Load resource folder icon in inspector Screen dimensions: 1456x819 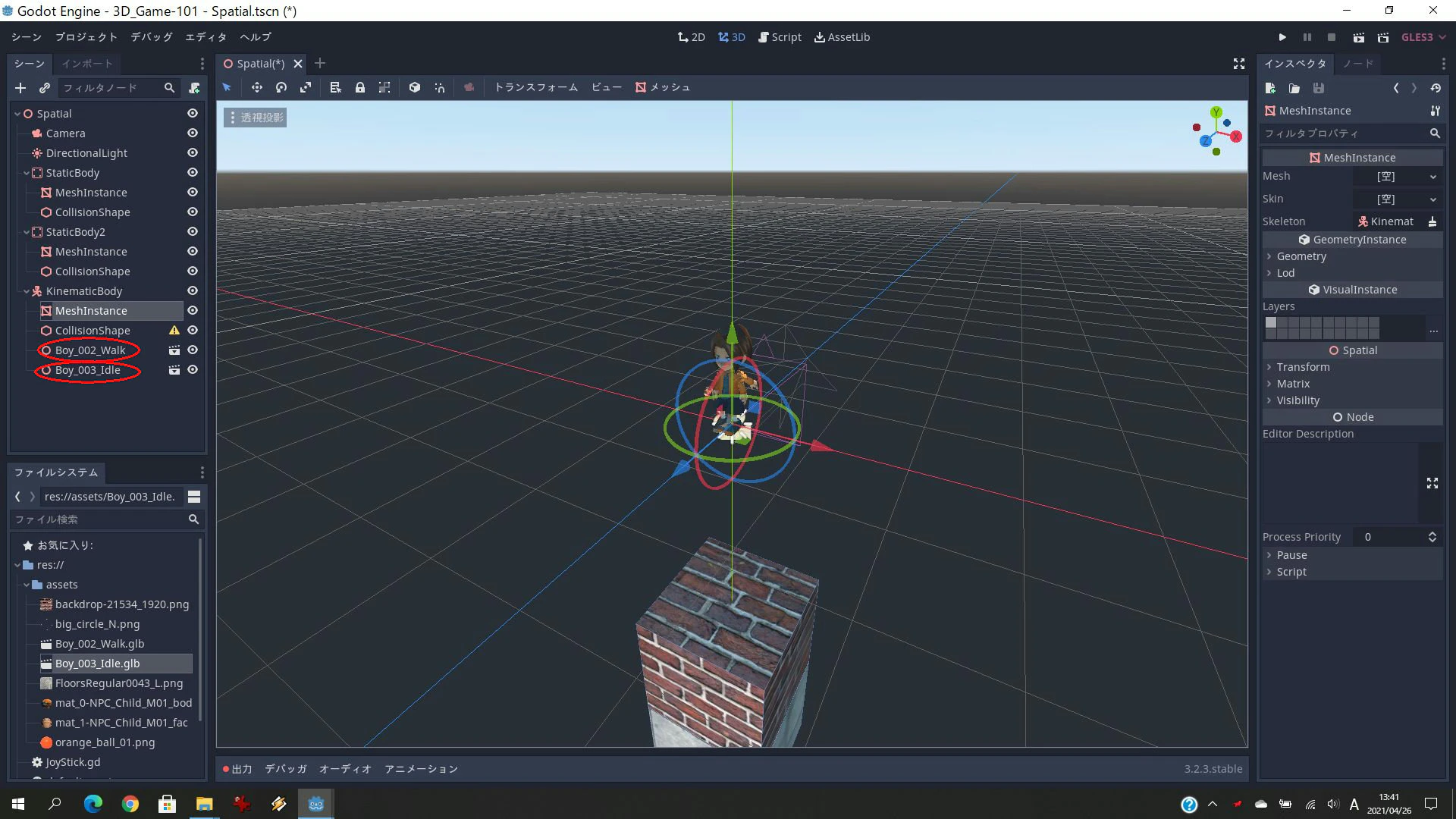1294,88
